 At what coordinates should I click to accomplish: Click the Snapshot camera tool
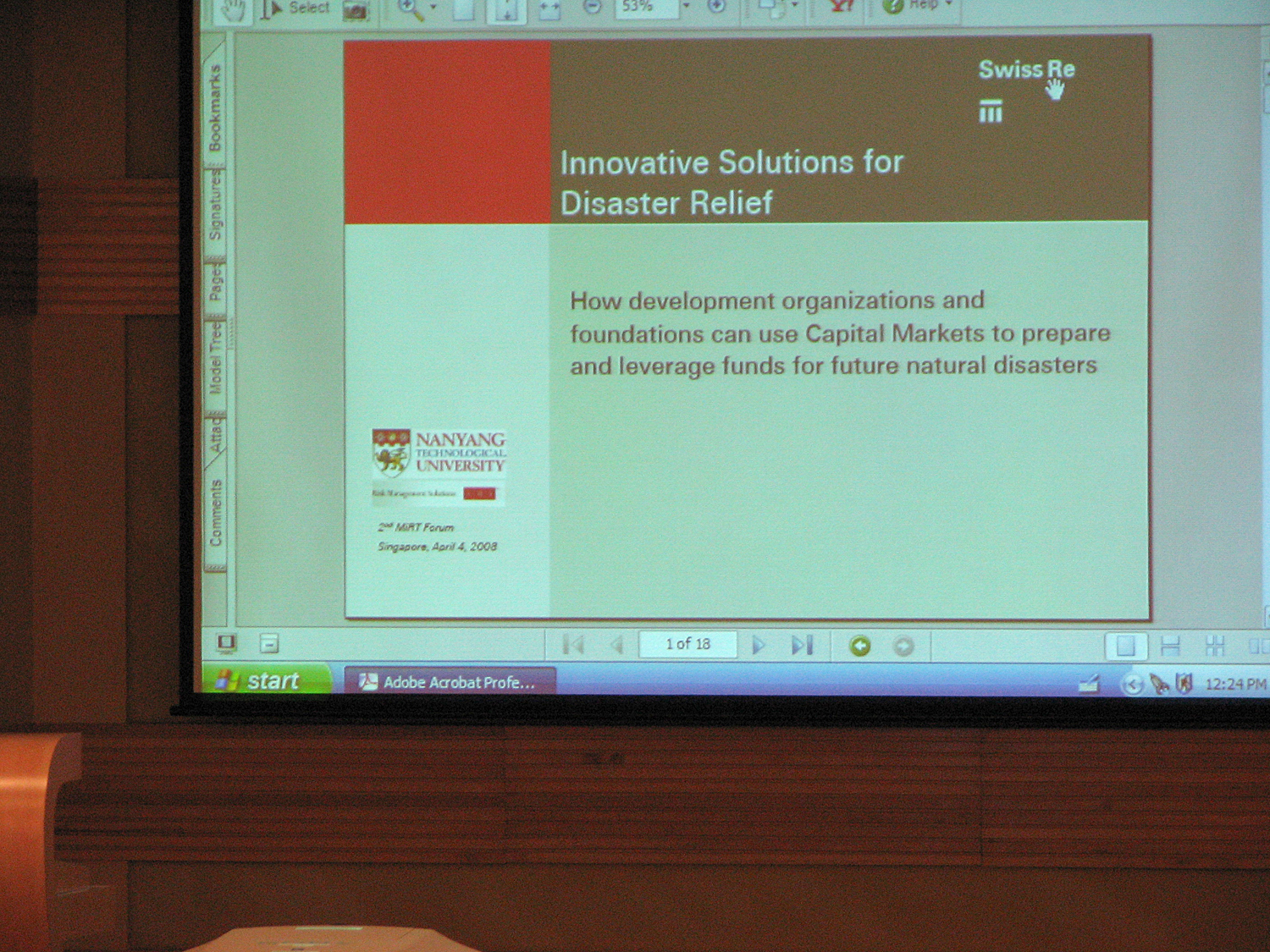click(356, 10)
